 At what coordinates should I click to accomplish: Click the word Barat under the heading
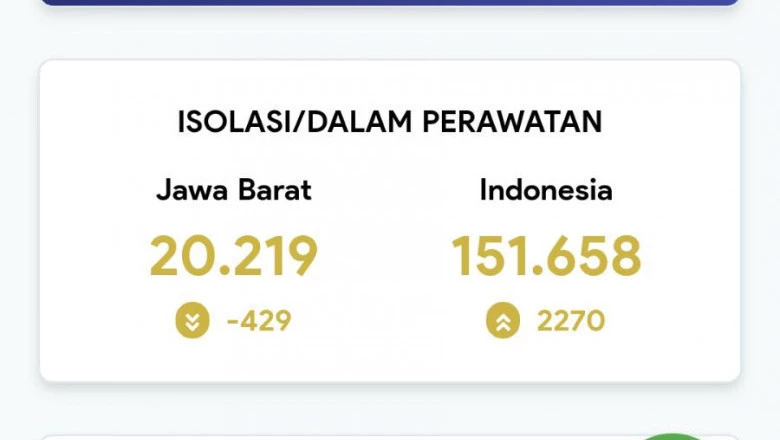(275, 190)
